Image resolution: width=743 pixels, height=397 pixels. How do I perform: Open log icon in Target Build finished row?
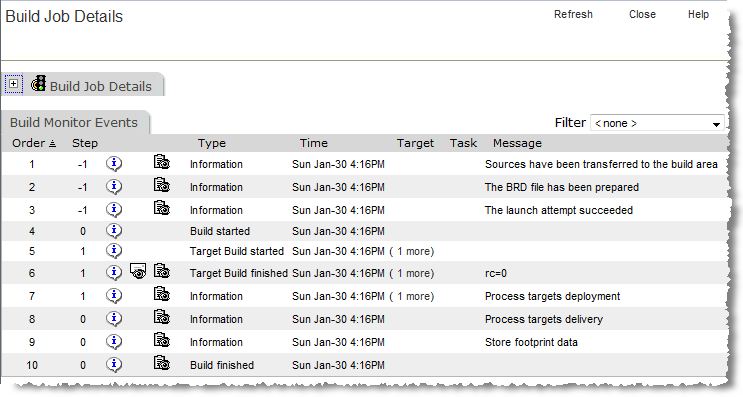(x=162, y=271)
